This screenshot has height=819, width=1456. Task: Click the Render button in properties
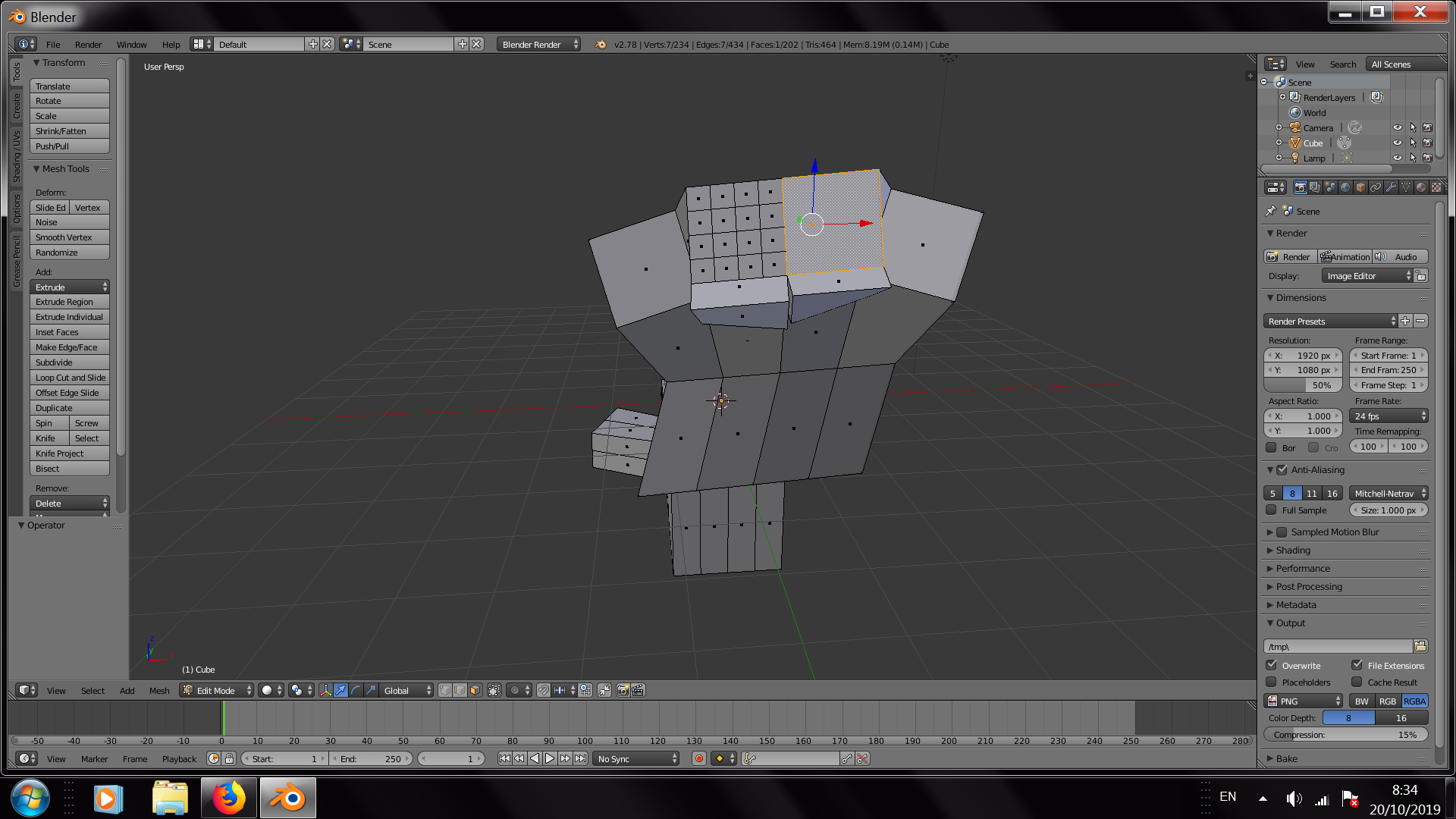point(1290,257)
